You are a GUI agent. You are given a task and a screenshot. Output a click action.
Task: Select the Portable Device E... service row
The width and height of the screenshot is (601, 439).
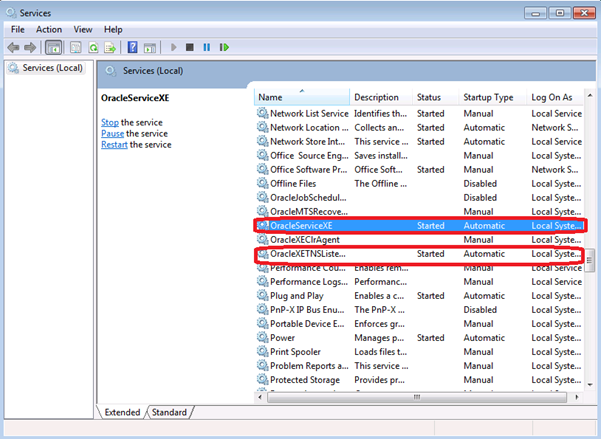tap(419, 324)
